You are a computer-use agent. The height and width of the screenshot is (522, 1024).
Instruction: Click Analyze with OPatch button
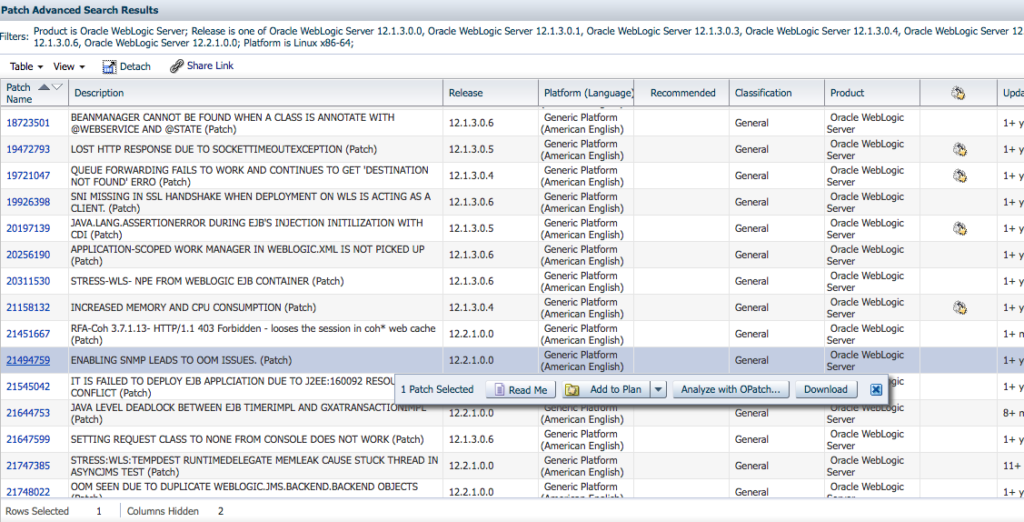[730, 390]
